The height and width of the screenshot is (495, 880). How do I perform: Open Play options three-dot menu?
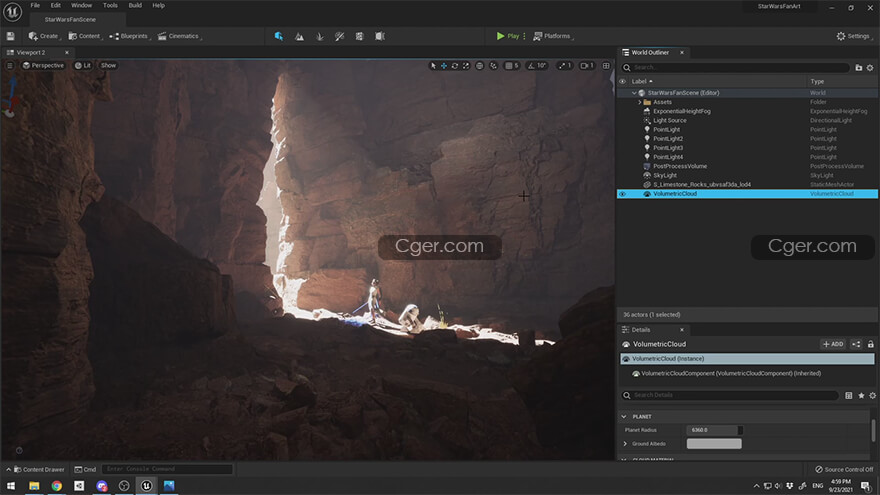click(x=524, y=36)
